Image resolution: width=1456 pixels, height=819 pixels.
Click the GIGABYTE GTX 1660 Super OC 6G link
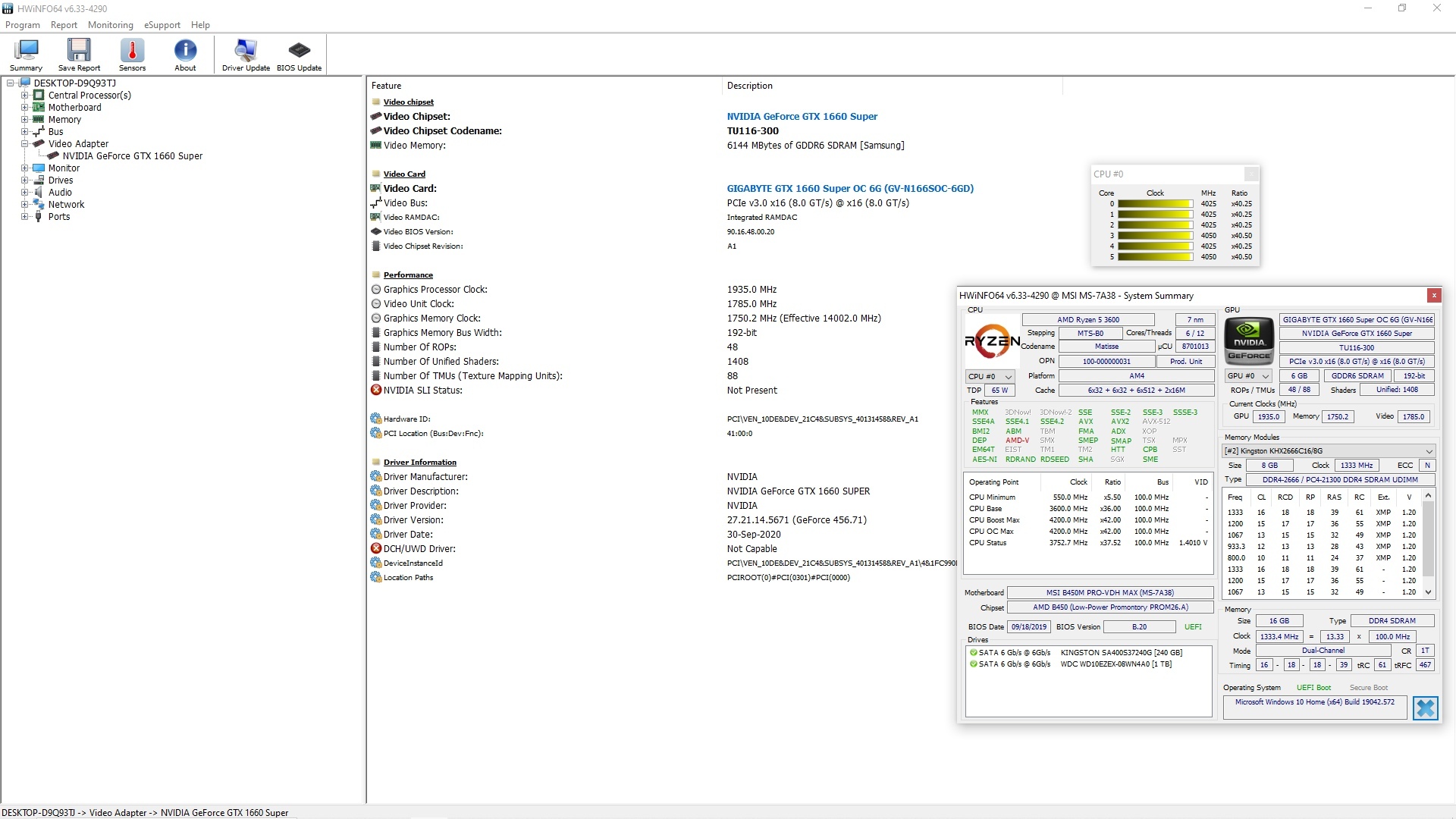pyautogui.click(x=849, y=188)
